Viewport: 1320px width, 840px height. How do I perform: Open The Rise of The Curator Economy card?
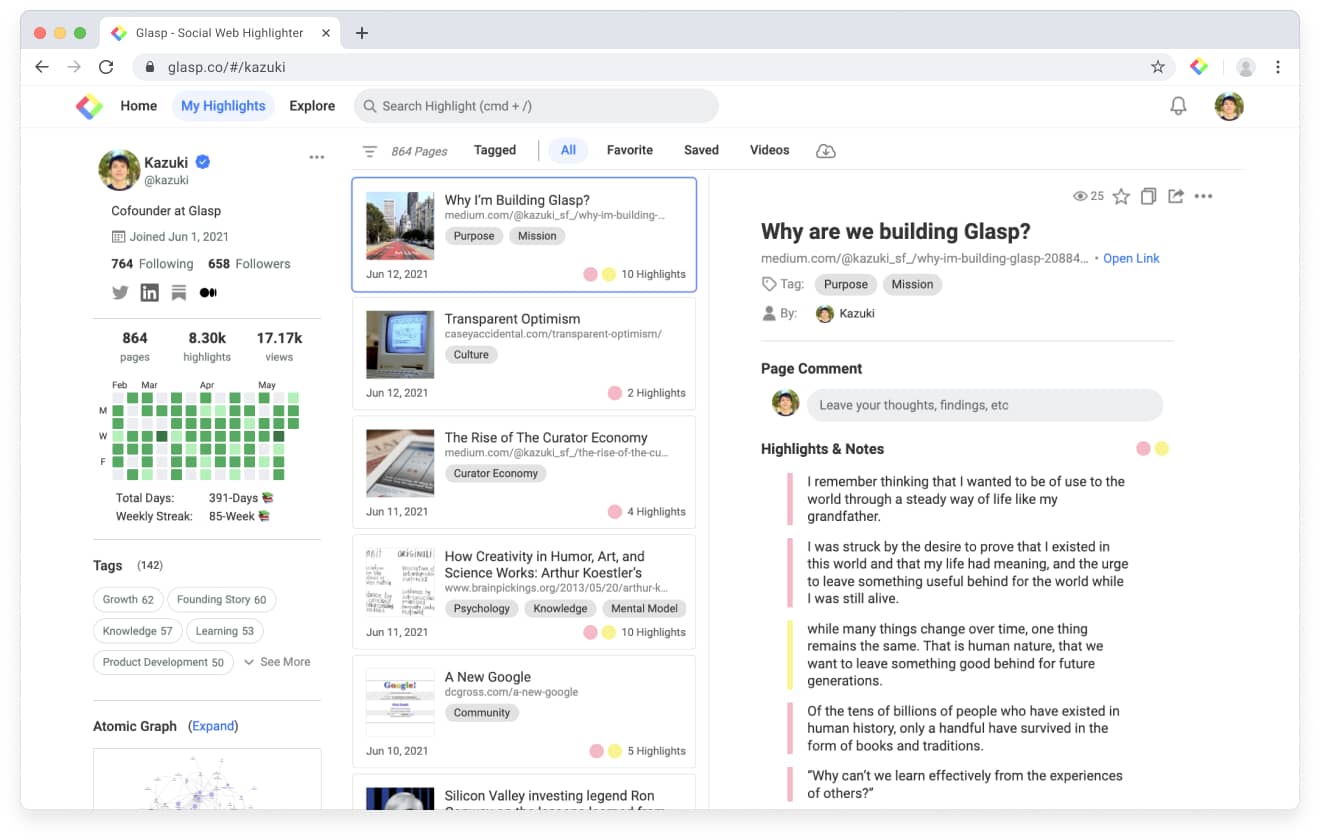click(x=524, y=472)
